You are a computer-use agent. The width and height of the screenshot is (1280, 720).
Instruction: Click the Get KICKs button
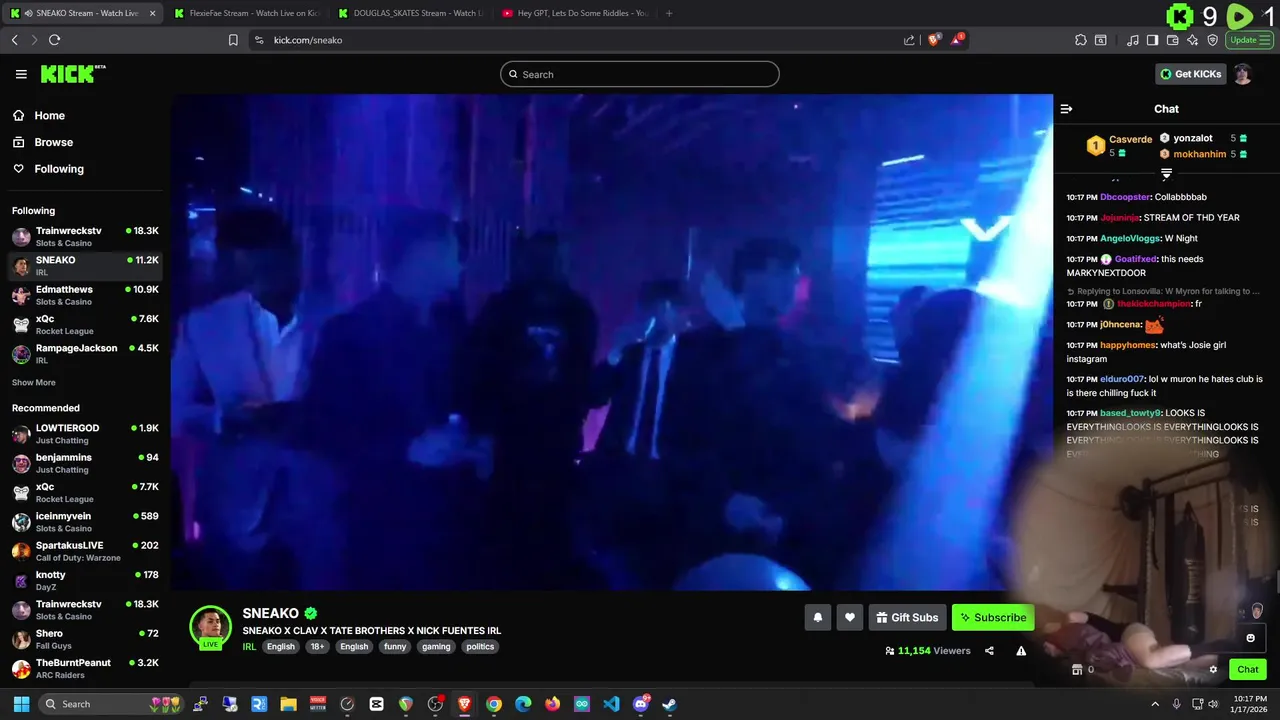point(1190,74)
